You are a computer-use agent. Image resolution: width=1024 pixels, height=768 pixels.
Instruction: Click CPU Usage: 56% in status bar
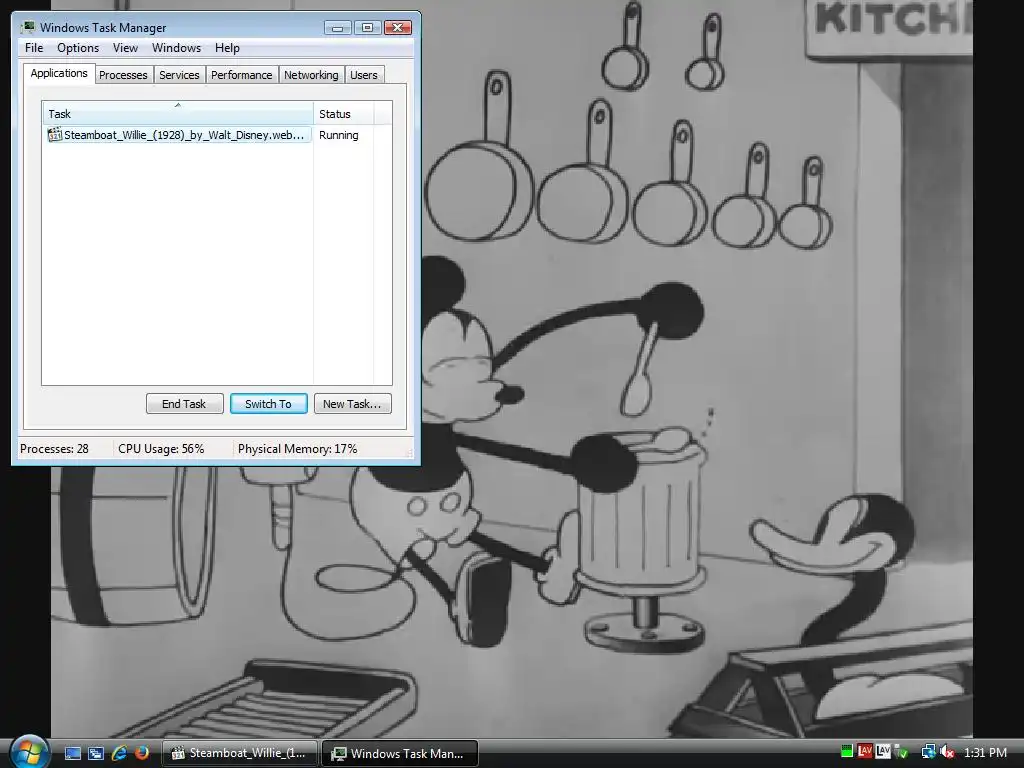click(161, 449)
